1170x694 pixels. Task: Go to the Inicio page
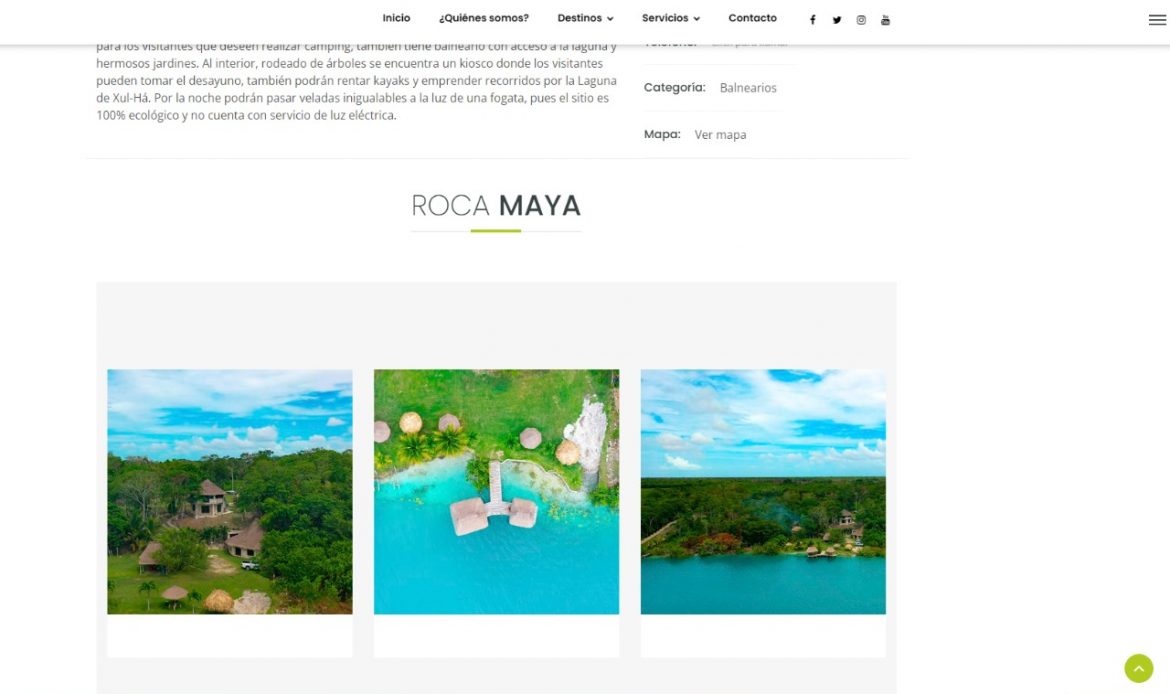tap(396, 18)
